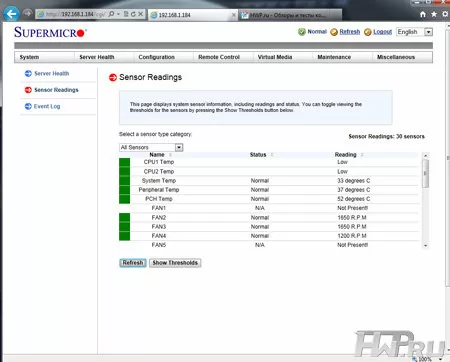
Task: Open the Configuration menu
Action: [x=157, y=57]
